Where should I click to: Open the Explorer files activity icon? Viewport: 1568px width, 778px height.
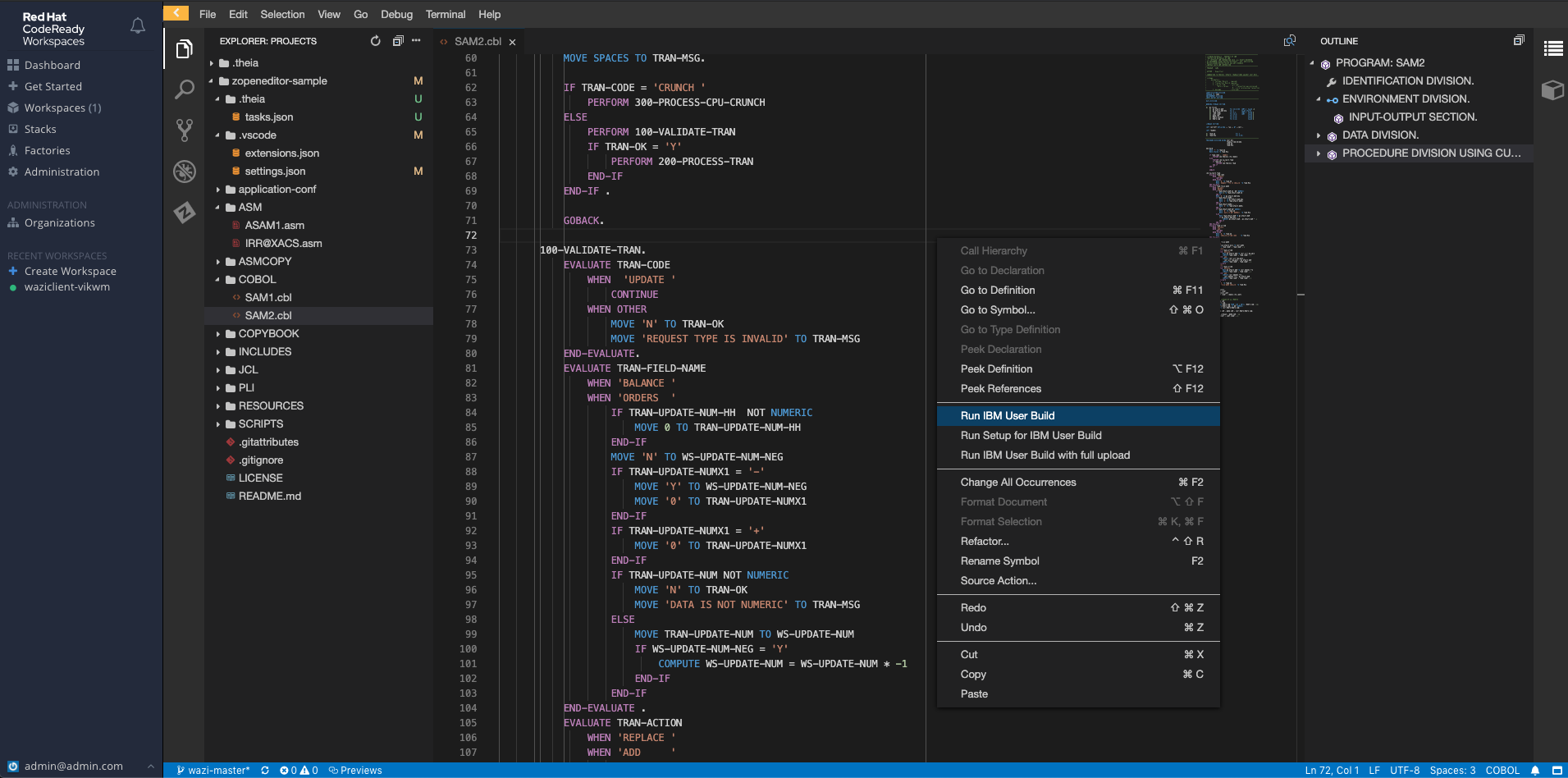coord(184,49)
